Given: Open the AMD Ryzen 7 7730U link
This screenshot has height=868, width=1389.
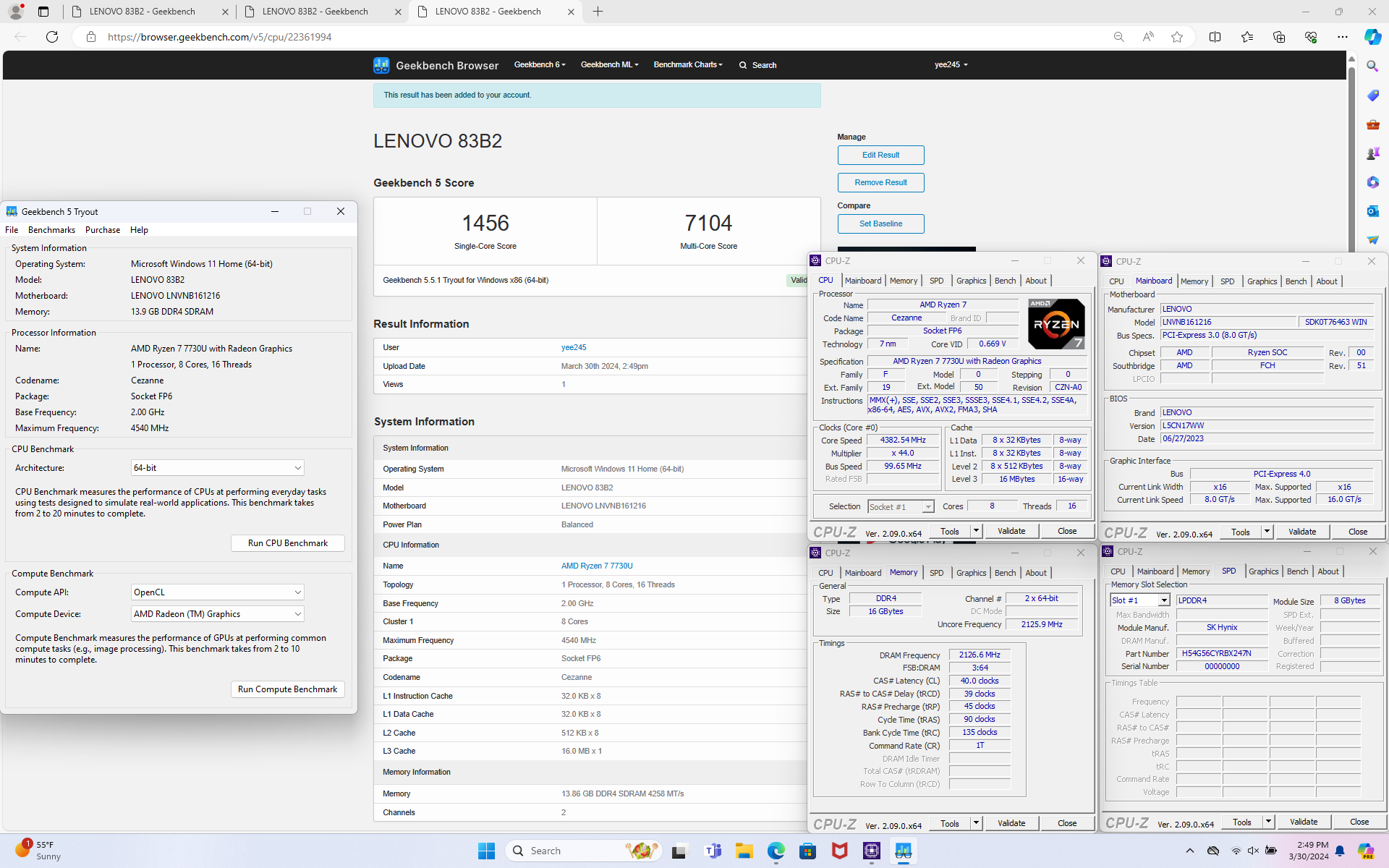Looking at the screenshot, I should pyautogui.click(x=597, y=566).
